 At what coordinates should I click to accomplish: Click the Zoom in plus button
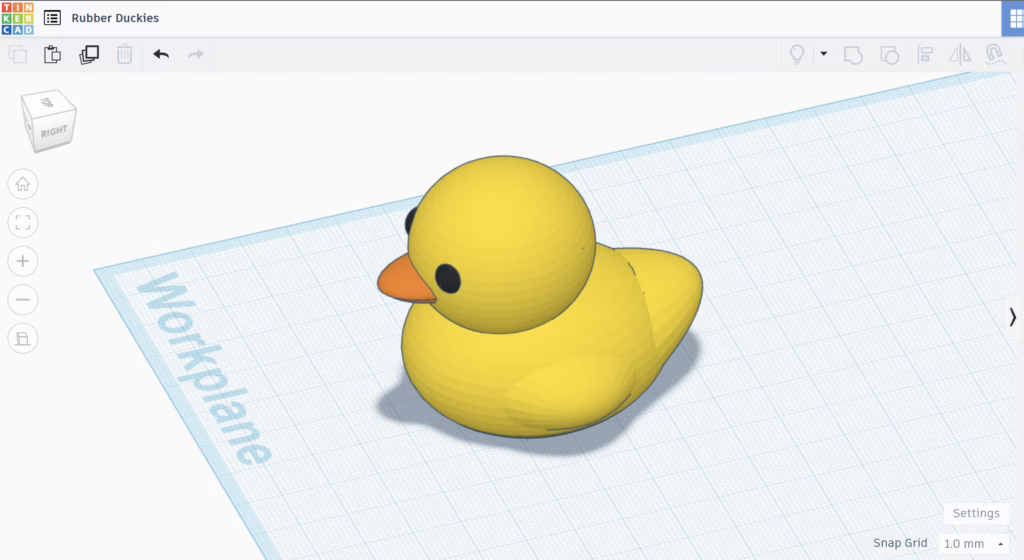23,262
